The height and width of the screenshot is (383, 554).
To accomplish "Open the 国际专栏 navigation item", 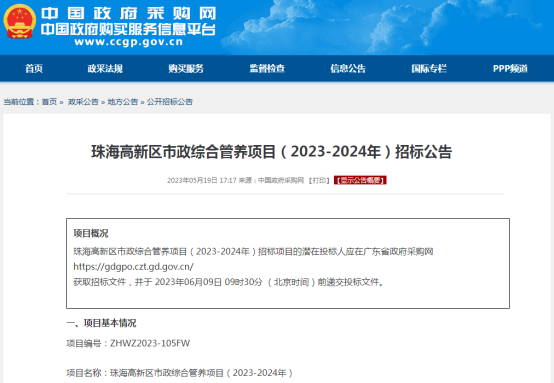I will (x=429, y=69).
